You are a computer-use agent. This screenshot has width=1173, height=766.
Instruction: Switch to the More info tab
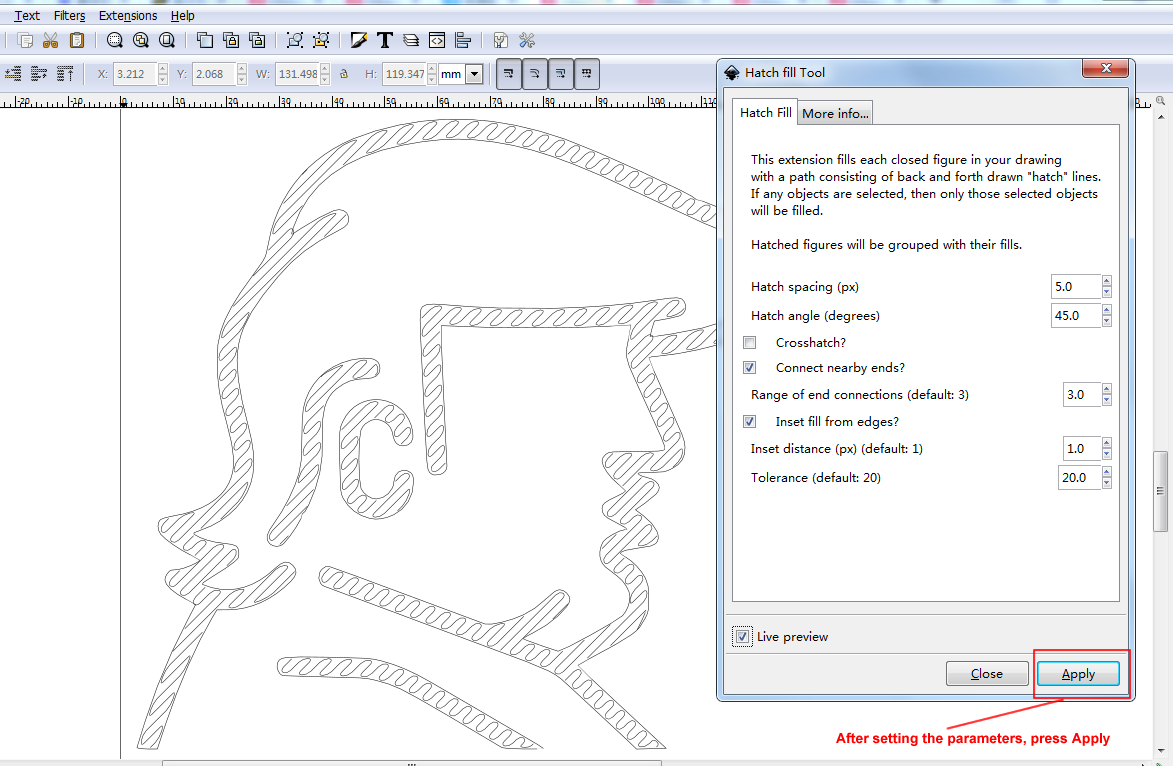point(835,114)
